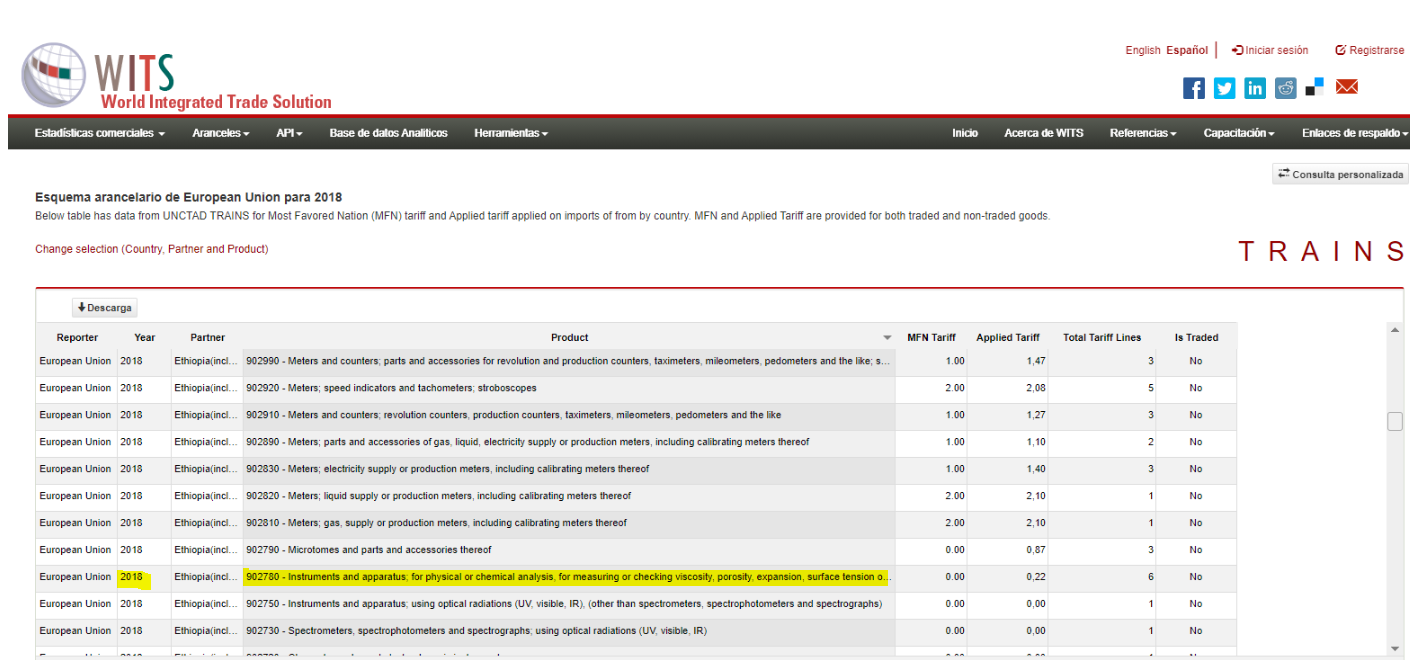The height and width of the screenshot is (660, 1410).
Task: Share via the Reddit icon
Action: click(1286, 88)
